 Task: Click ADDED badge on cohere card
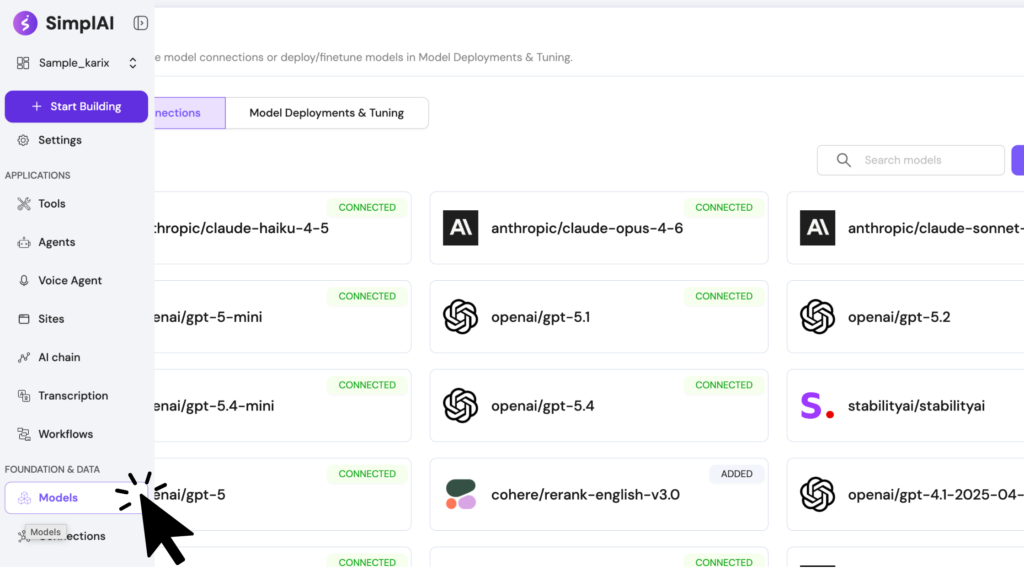point(737,474)
